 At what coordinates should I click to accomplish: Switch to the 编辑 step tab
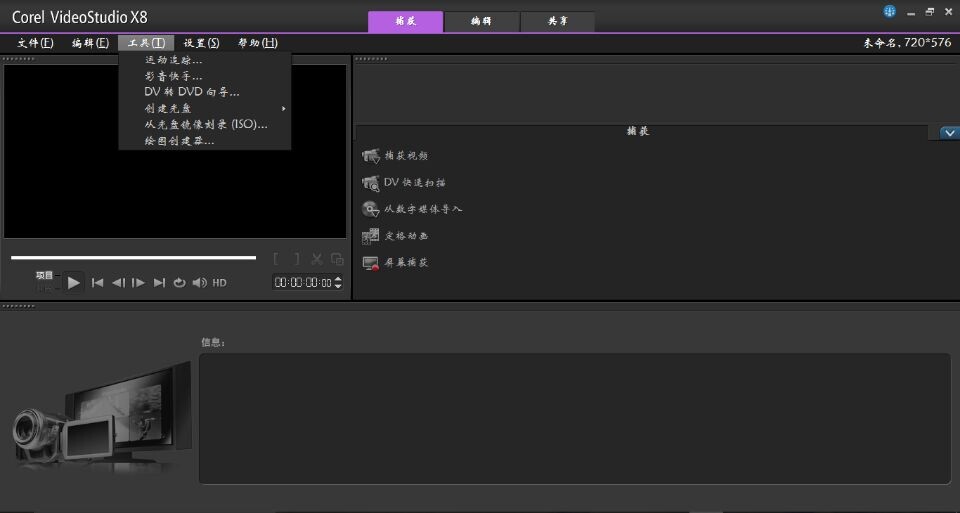(481, 21)
